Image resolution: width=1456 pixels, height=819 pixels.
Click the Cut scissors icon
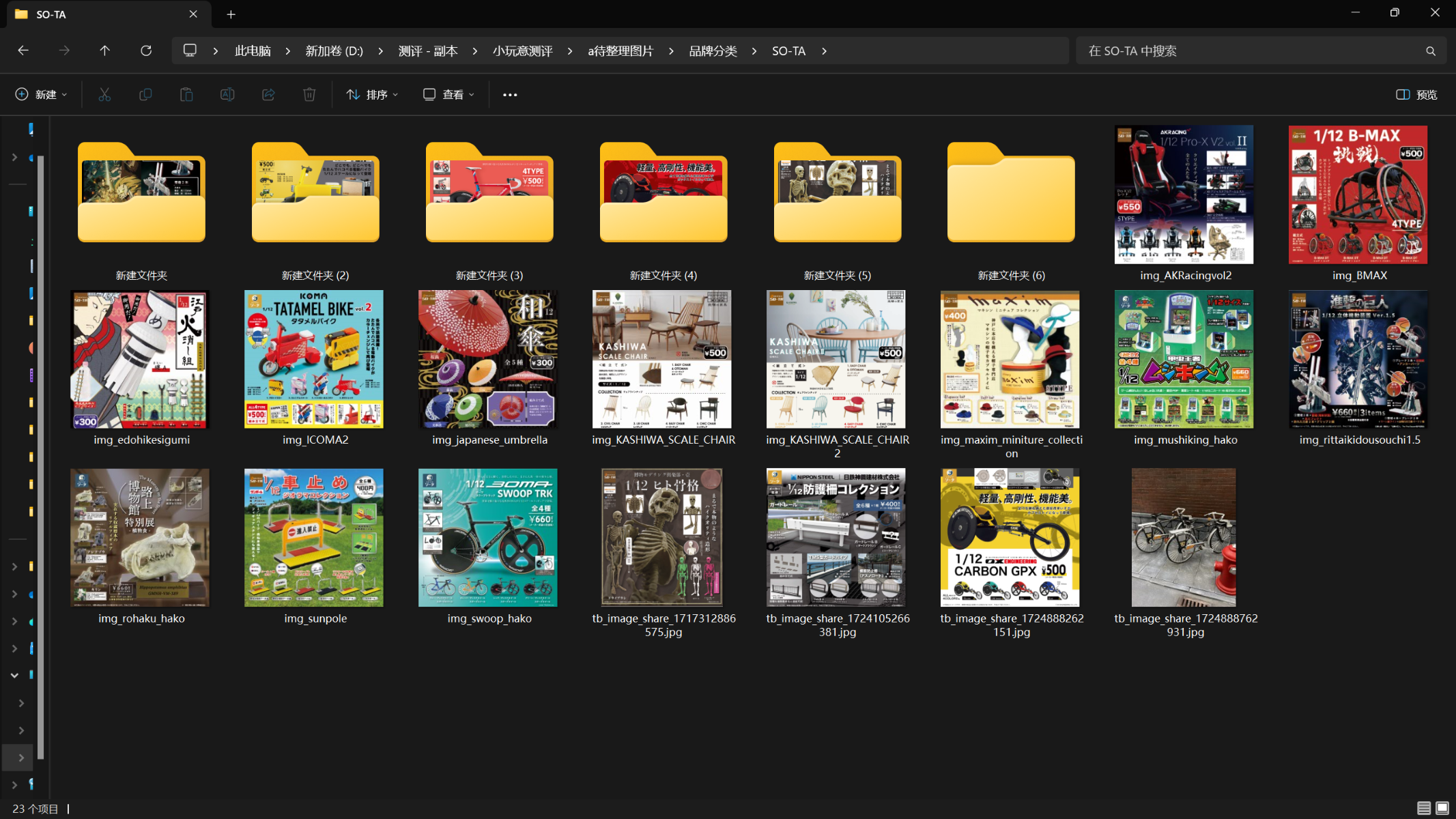pyautogui.click(x=104, y=95)
